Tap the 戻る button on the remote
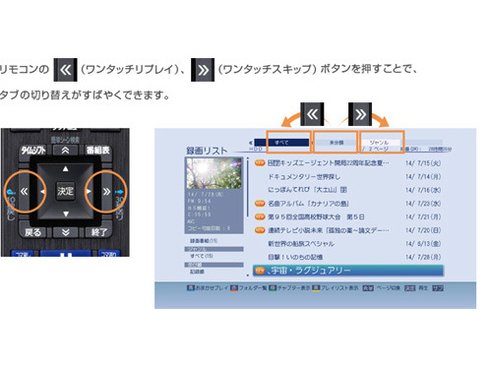Screen dimensions: 490x368 pyautogui.click(x=33, y=232)
